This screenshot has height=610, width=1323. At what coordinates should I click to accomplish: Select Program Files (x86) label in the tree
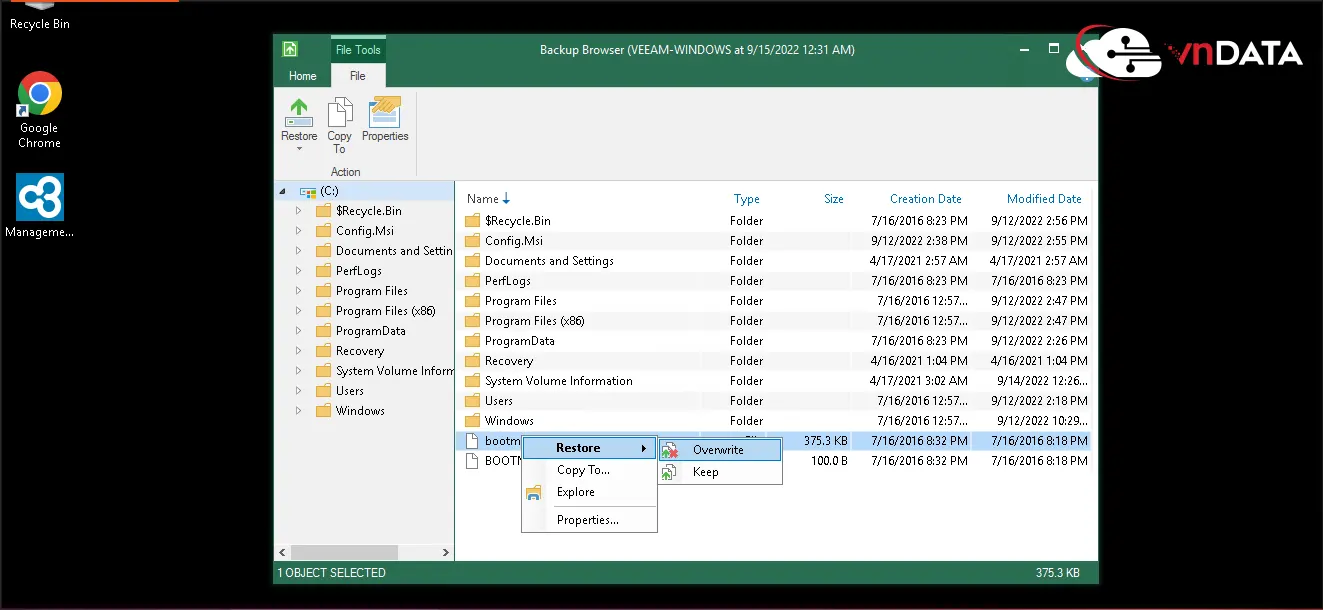[386, 311]
